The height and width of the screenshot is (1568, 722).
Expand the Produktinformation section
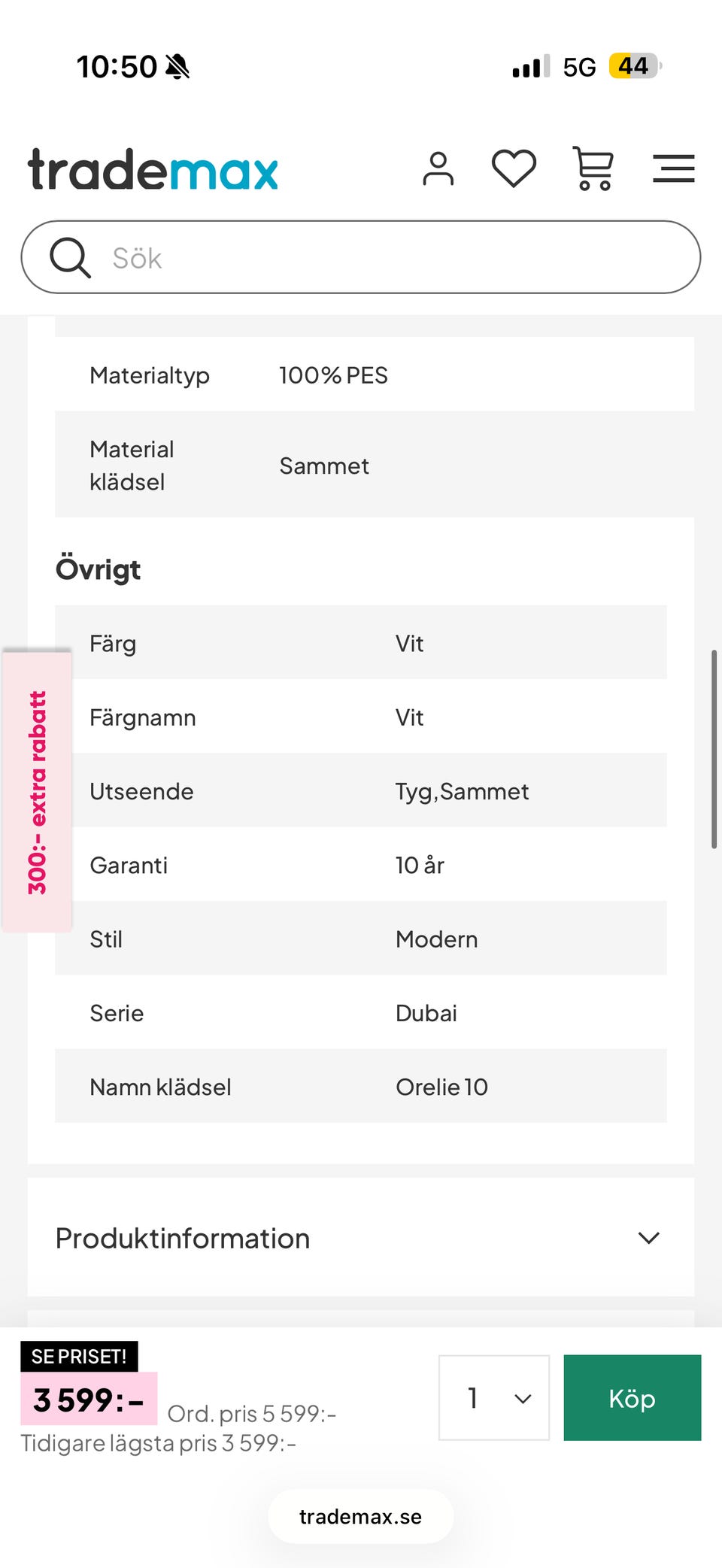[x=183, y=1239]
